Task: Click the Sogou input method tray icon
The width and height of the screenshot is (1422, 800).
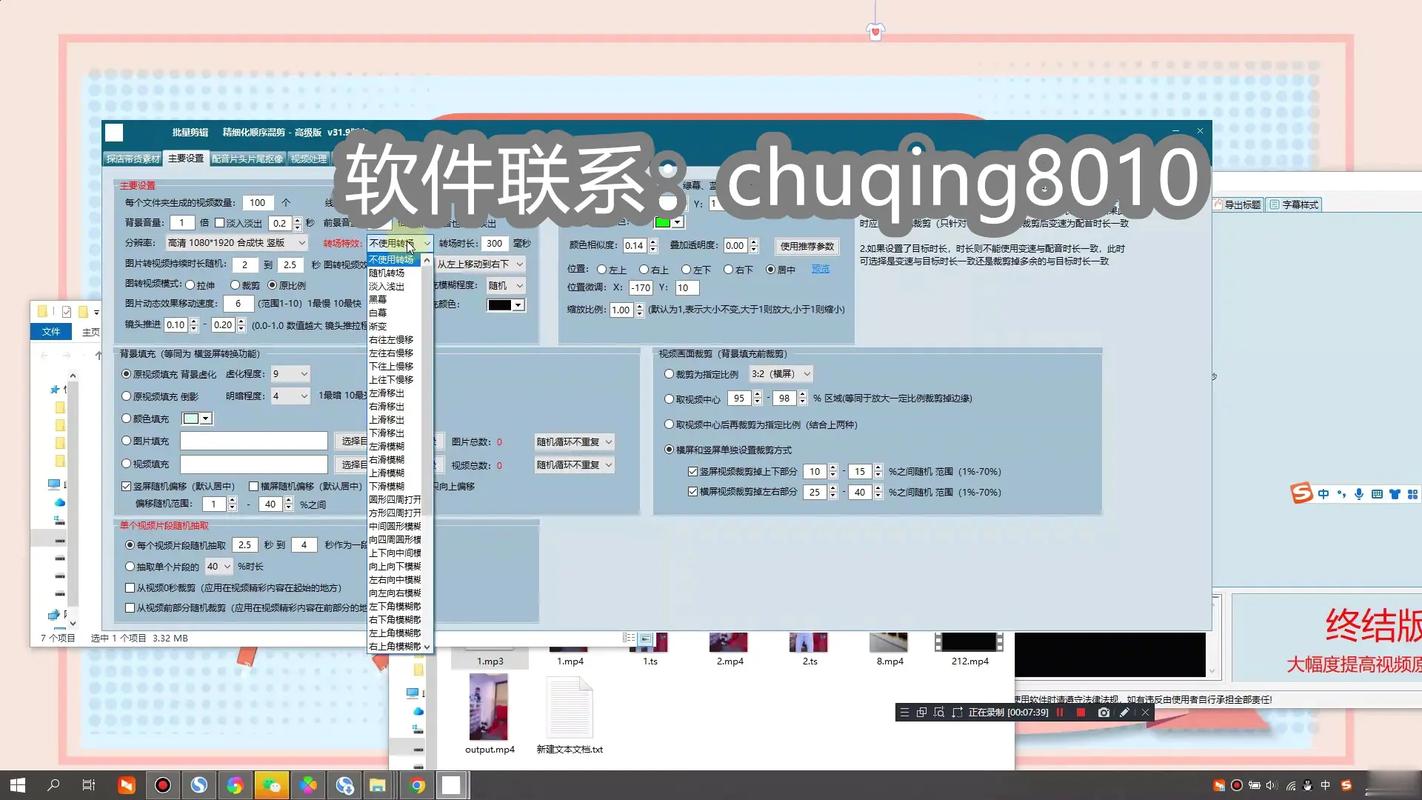Action: pyautogui.click(x=1345, y=785)
